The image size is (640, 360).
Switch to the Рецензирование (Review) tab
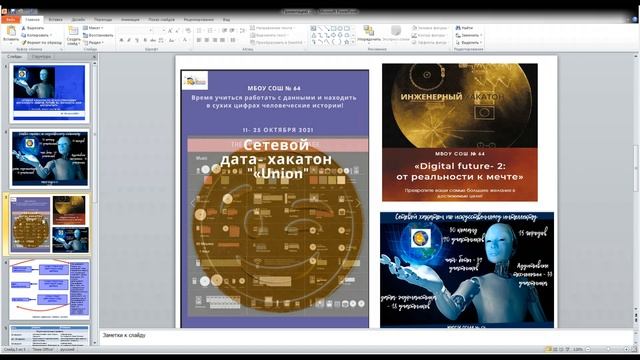199,19
